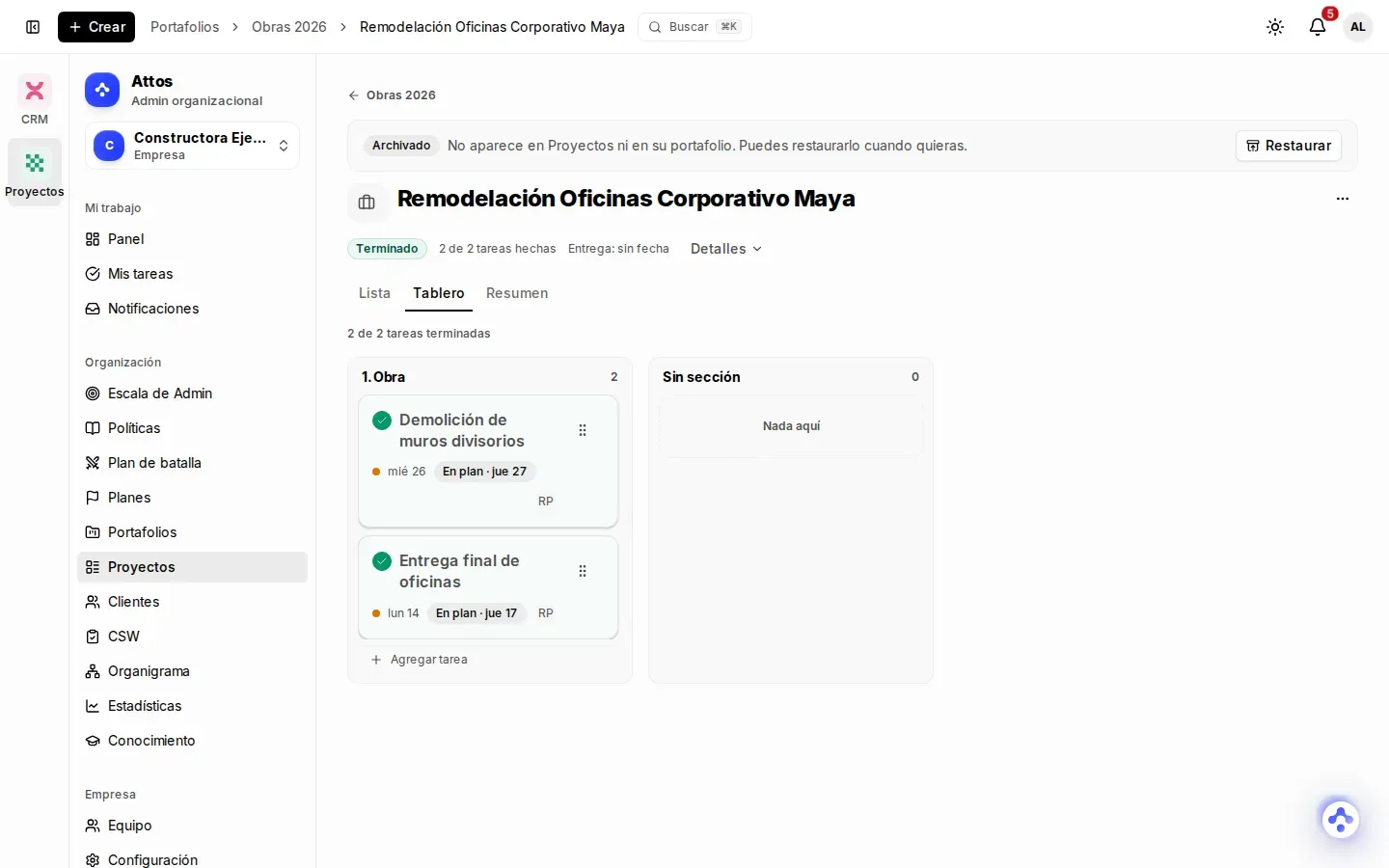Go back to Obras 2026 via arrow link

point(392,95)
